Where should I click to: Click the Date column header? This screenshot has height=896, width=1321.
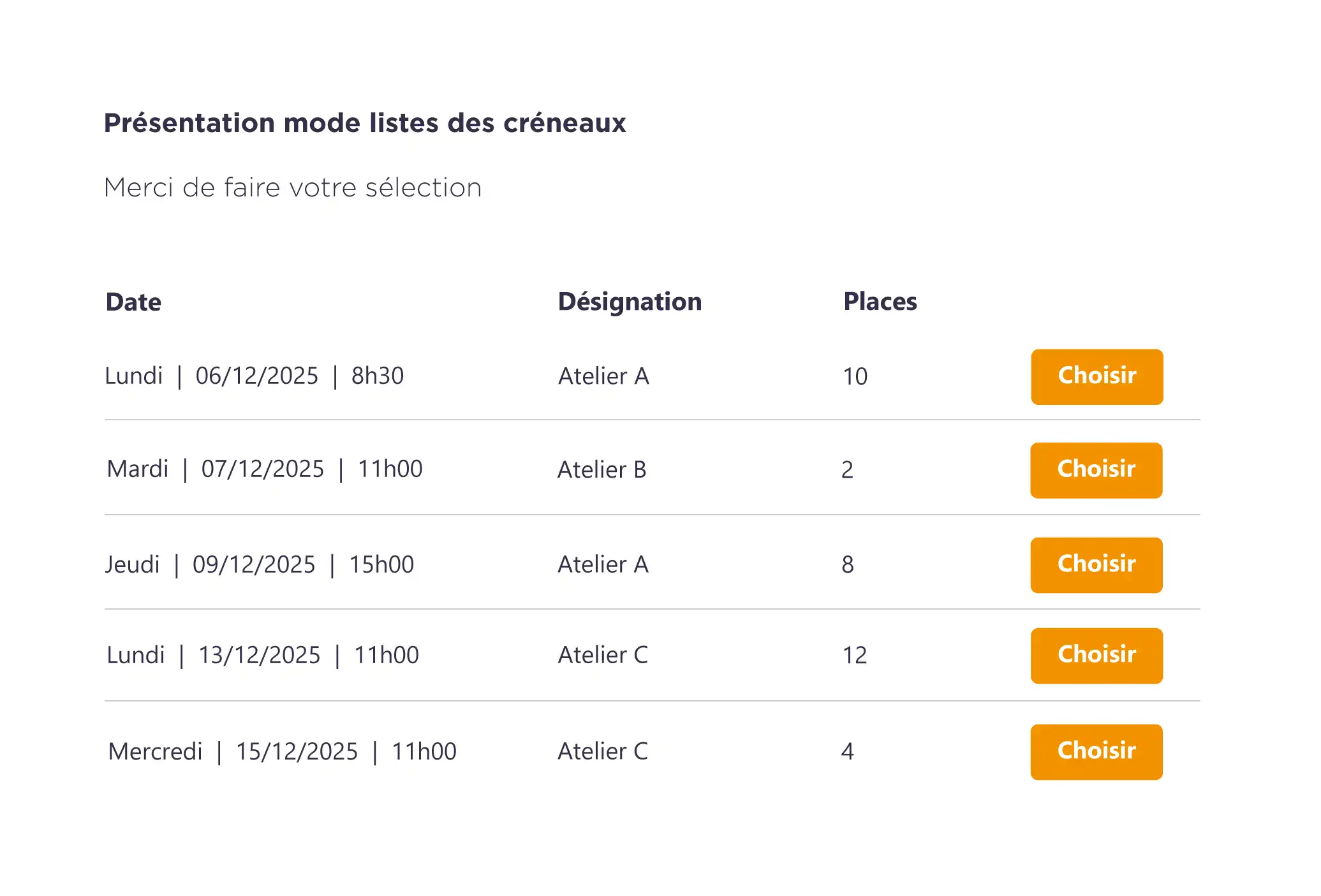[x=133, y=302]
